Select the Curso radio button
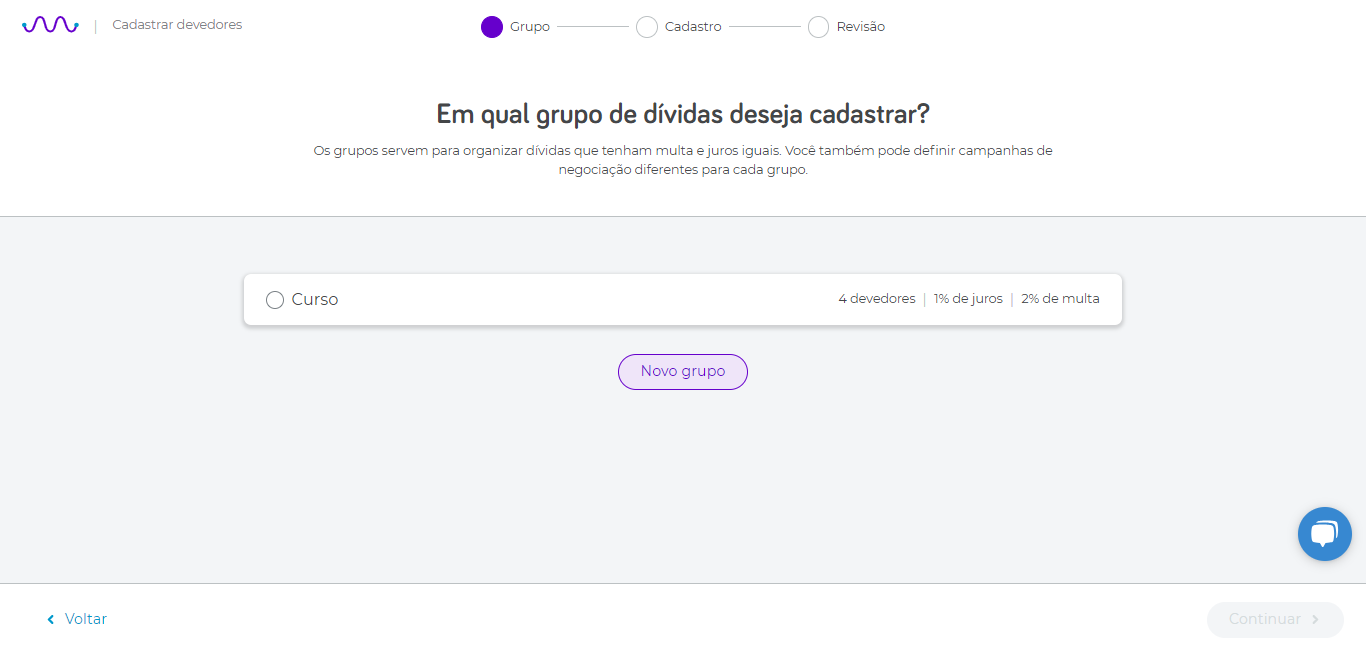The width and height of the screenshot is (1366, 650). (275, 300)
